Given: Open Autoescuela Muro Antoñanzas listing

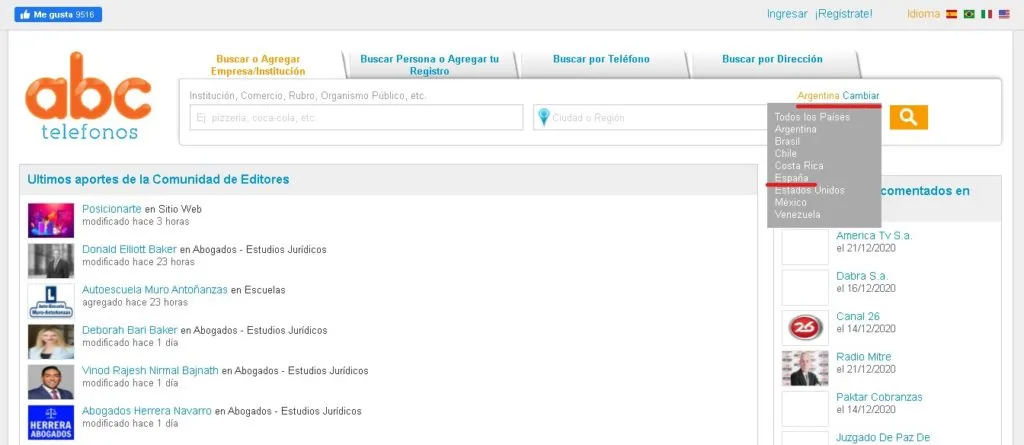Looking at the screenshot, I should [x=154, y=290].
